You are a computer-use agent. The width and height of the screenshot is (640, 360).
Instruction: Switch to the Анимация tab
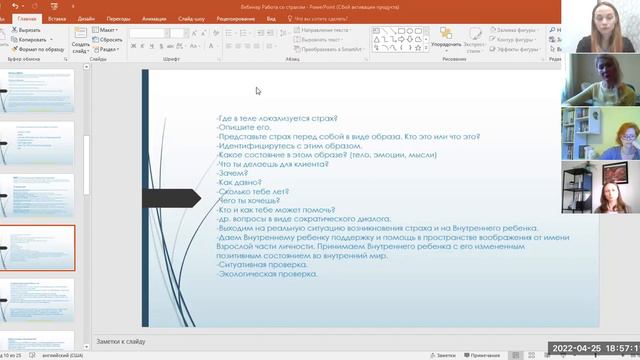click(154, 19)
